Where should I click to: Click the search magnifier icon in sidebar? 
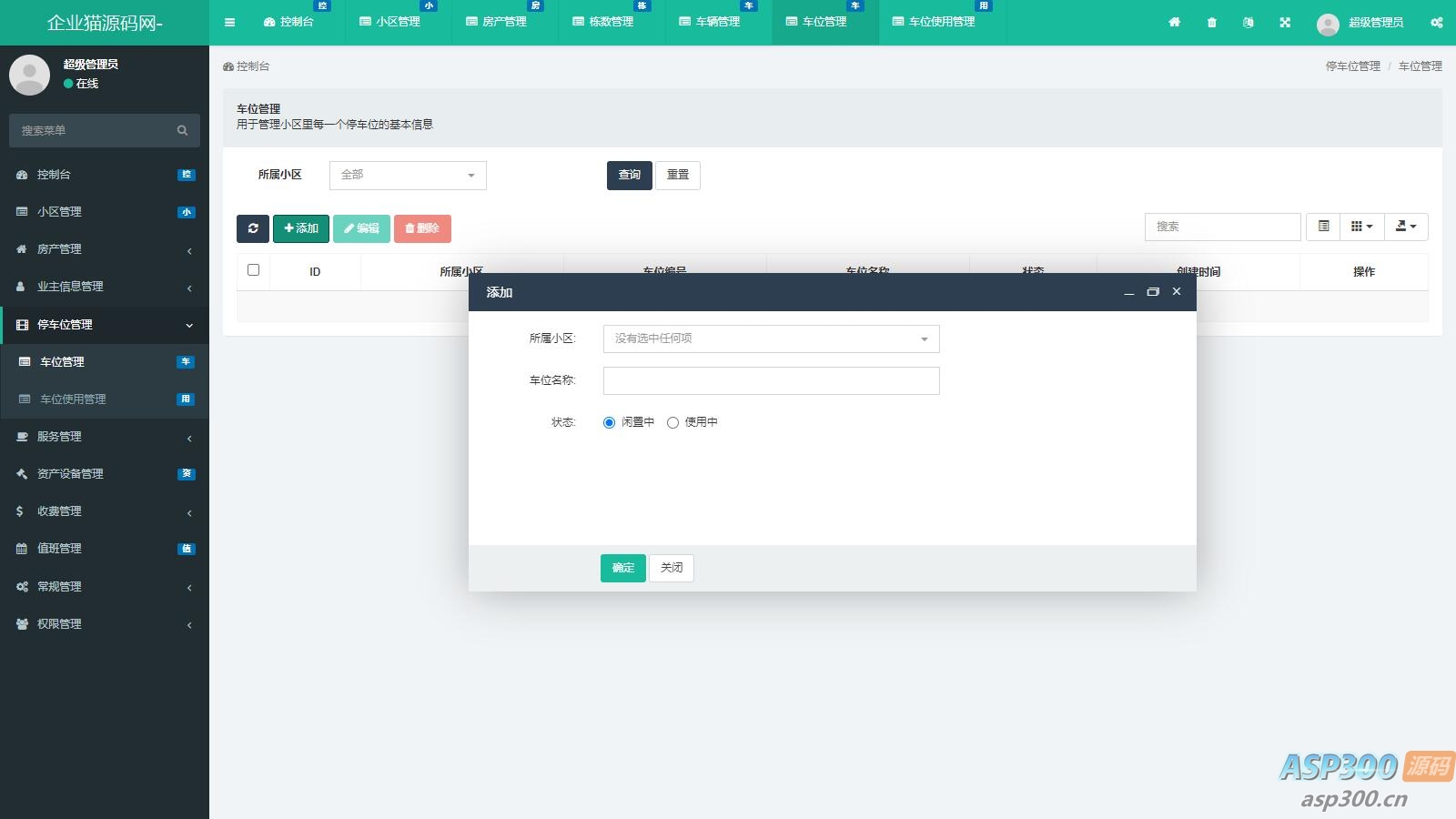click(x=182, y=130)
